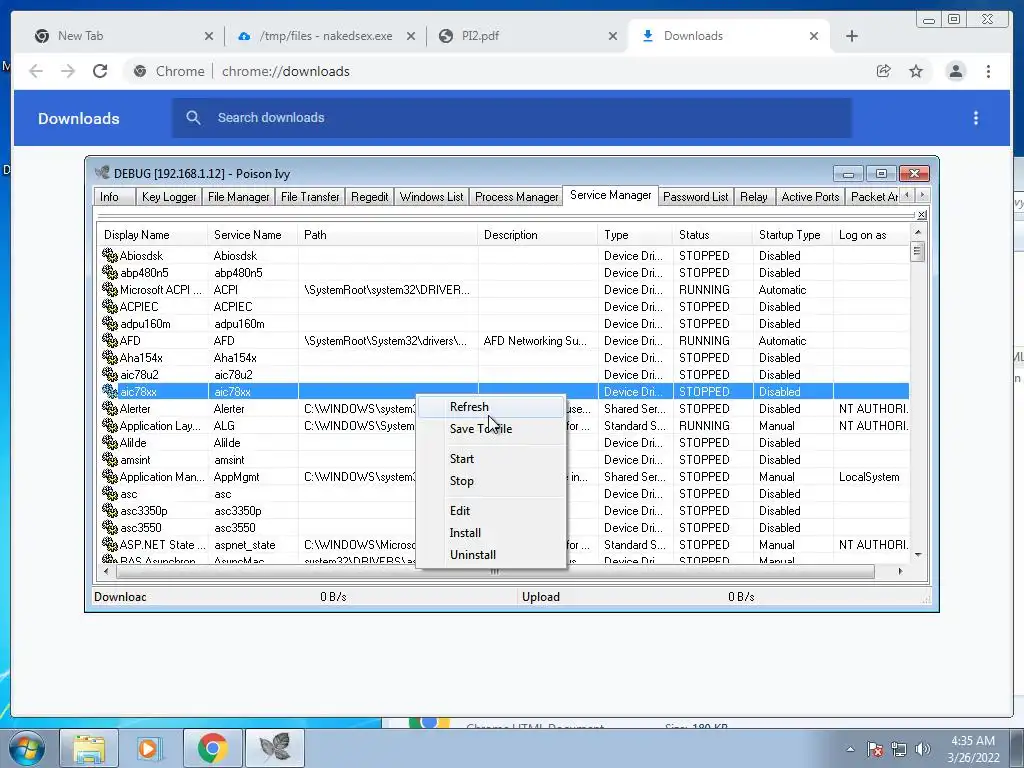
Task: Choose Stop in the context menu
Action: point(491,481)
